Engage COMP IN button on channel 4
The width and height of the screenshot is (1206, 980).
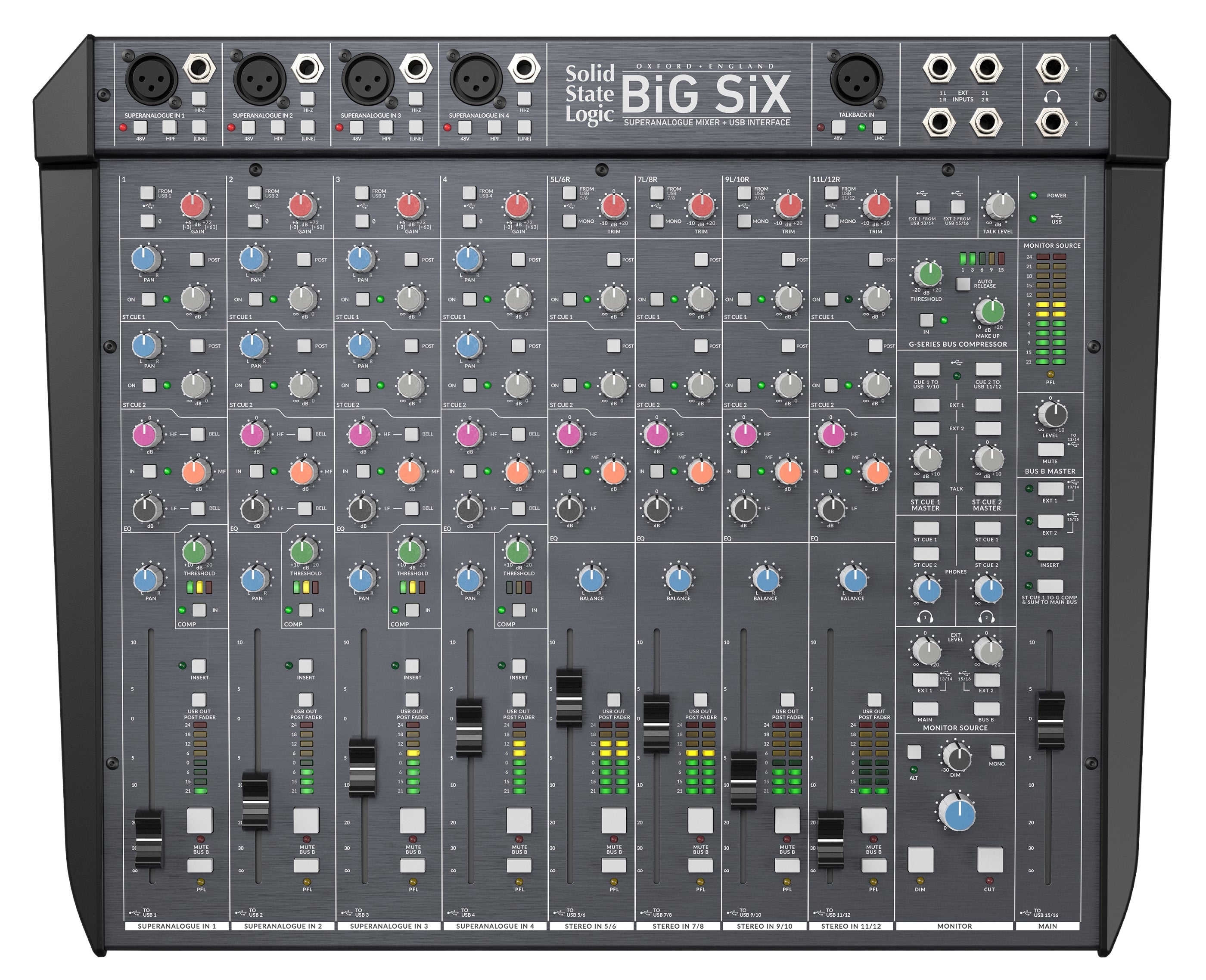coord(519,610)
